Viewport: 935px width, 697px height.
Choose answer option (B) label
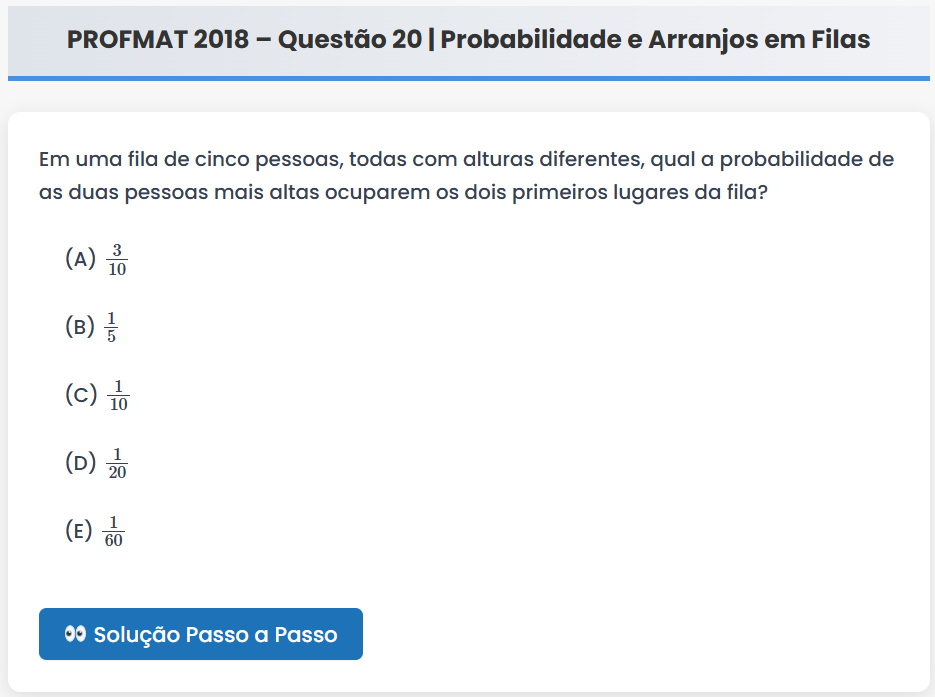(x=80, y=326)
